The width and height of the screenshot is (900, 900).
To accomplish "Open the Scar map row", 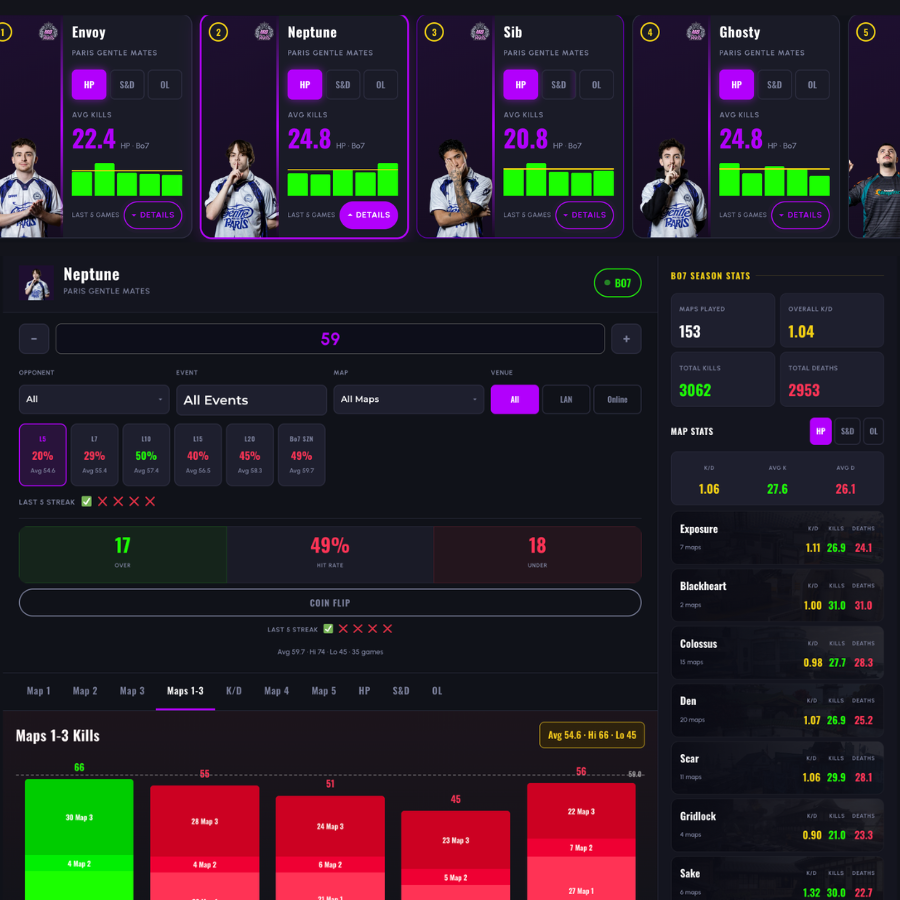I will coord(777,767).
